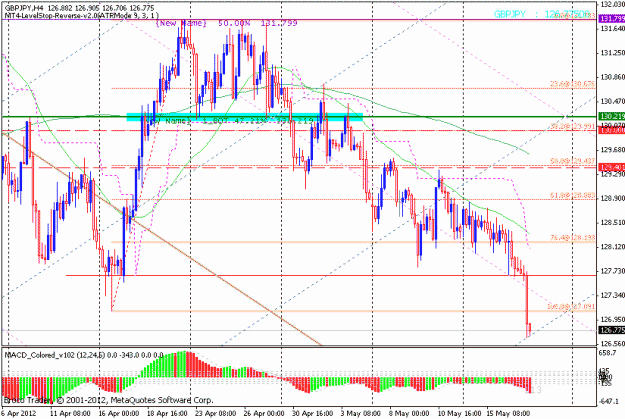Click the 130.860 price scale value
The image size is (625, 419).
[612, 77]
